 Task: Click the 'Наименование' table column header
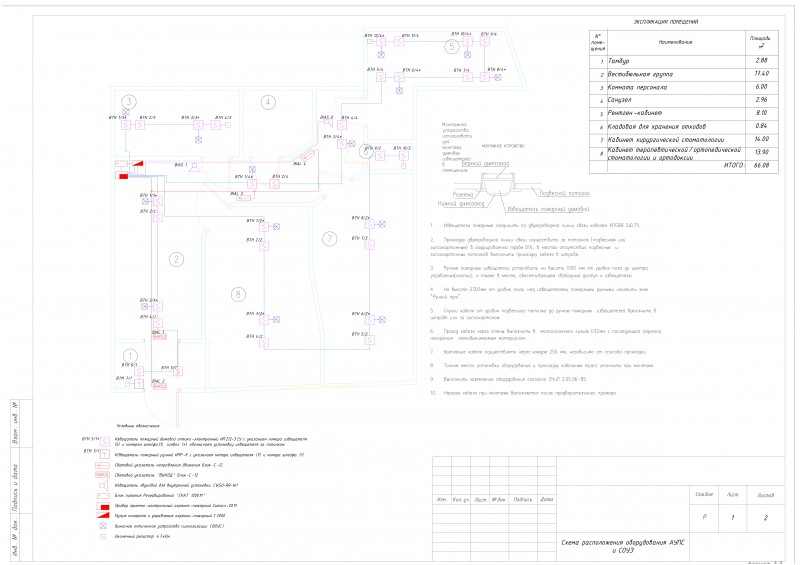(676, 42)
